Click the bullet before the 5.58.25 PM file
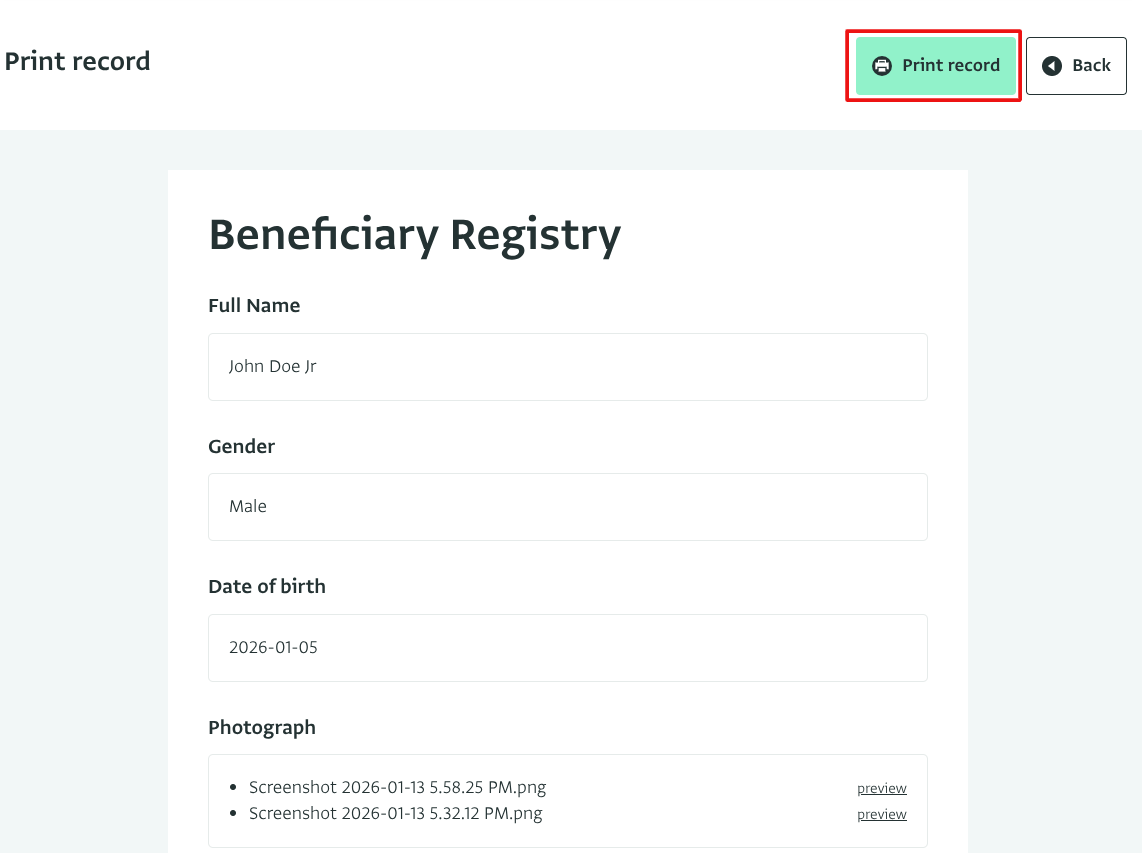This screenshot has height=853, width=1142. 233,788
